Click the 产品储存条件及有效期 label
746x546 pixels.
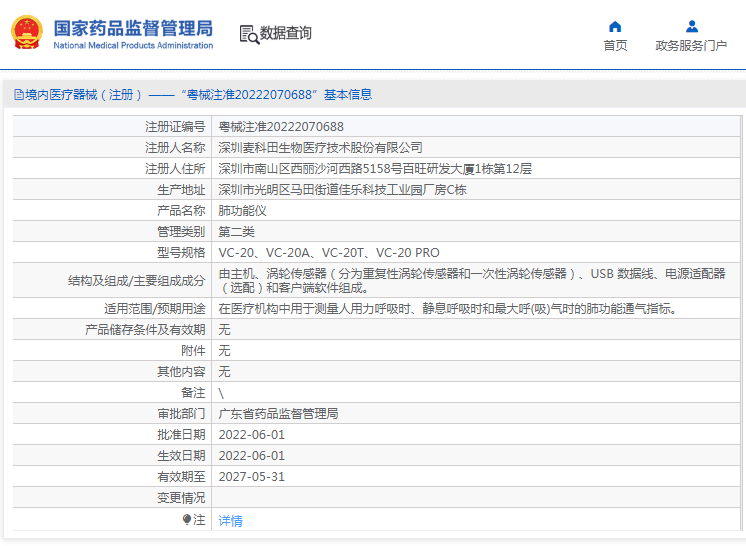pyautogui.click(x=145, y=330)
